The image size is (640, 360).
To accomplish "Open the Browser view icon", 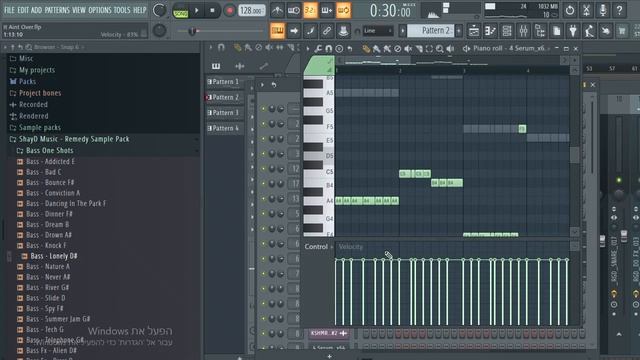I will 540,31.
